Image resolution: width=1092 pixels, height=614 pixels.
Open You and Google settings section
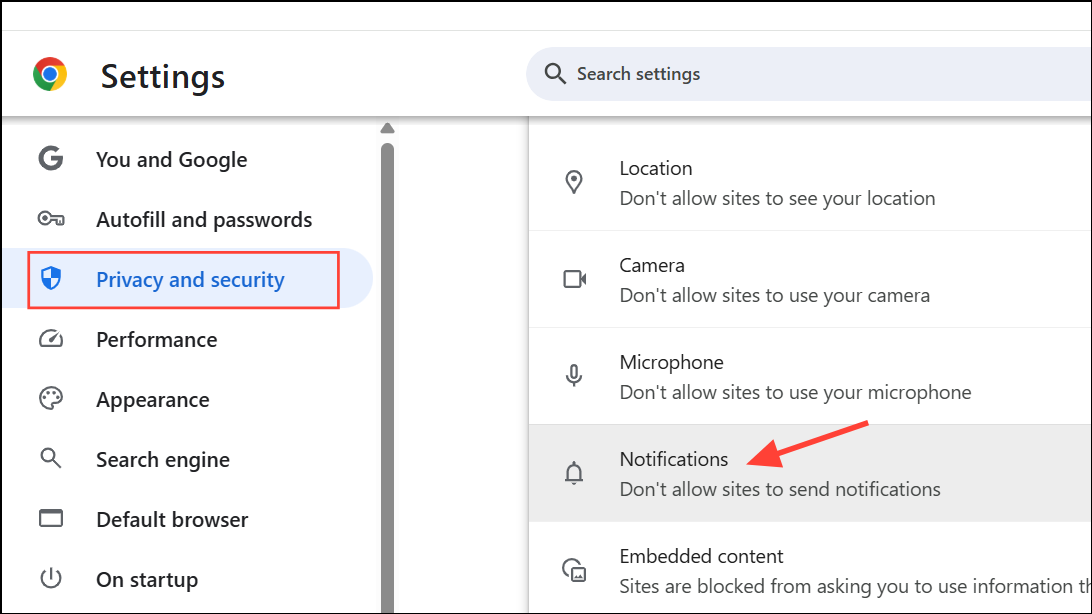coord(171,159)
